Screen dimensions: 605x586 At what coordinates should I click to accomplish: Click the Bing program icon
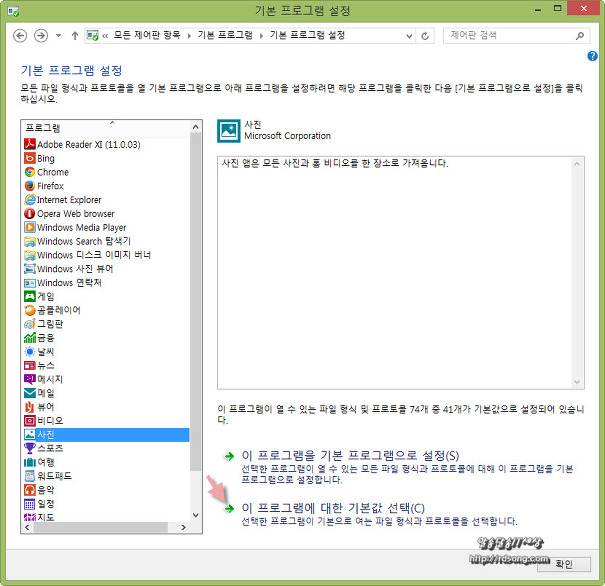coord(30,158)
